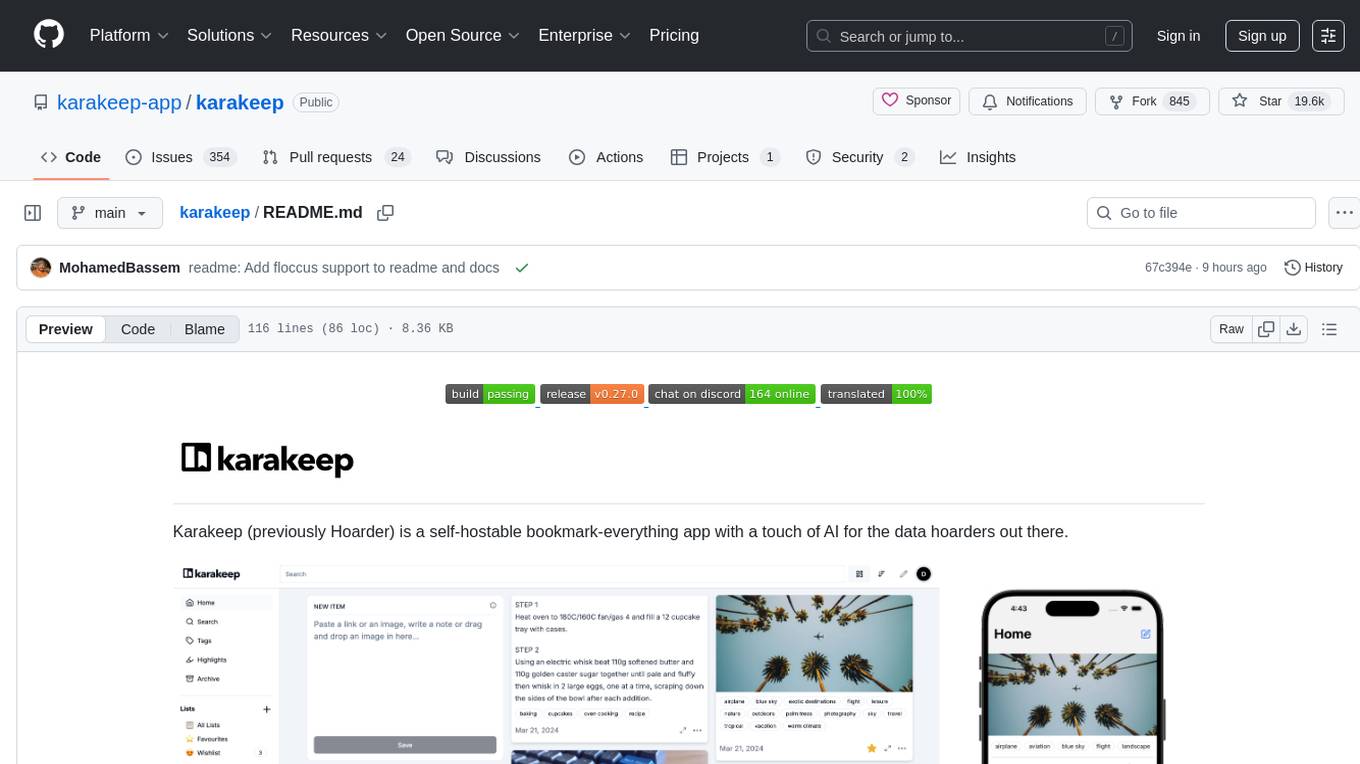Switch to Blame file view

coord(204,329)
